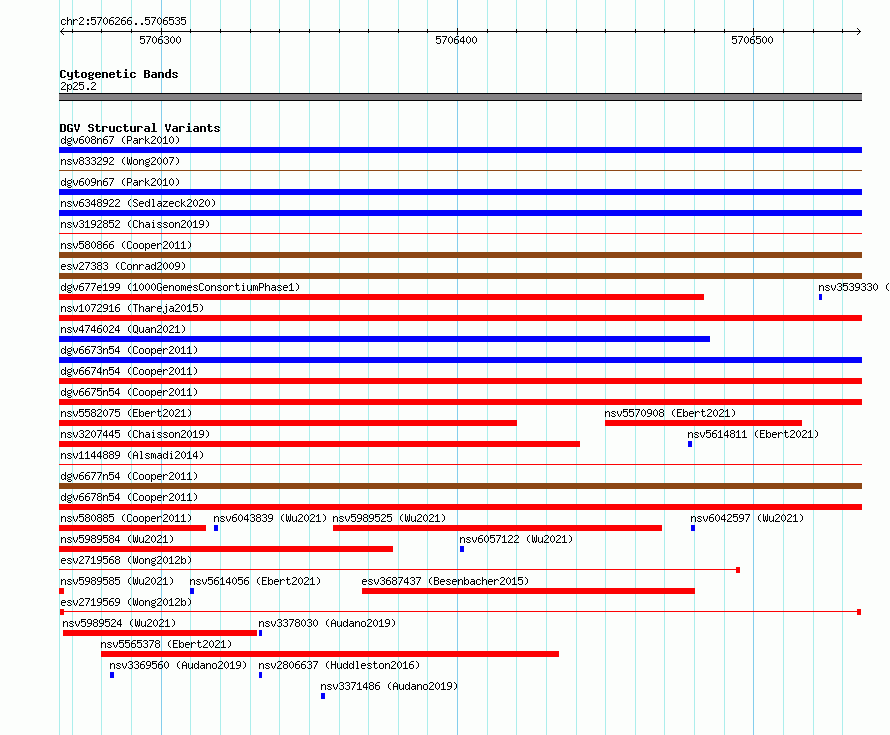Select esv2719568 (Wong2012b) label
The height and width of the screenshot is (735, 890).
point(126,560)
